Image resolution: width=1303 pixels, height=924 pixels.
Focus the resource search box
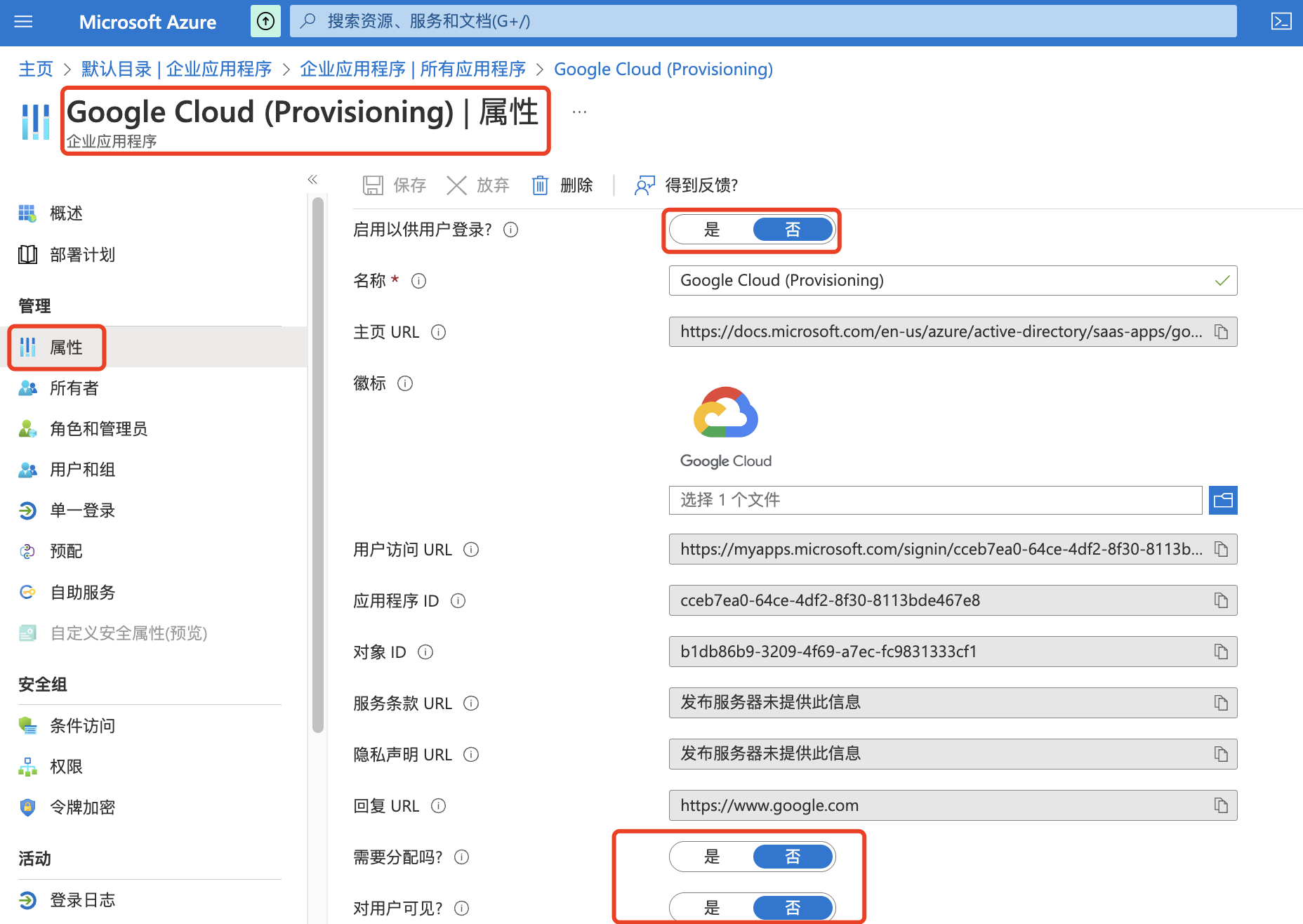763,22
